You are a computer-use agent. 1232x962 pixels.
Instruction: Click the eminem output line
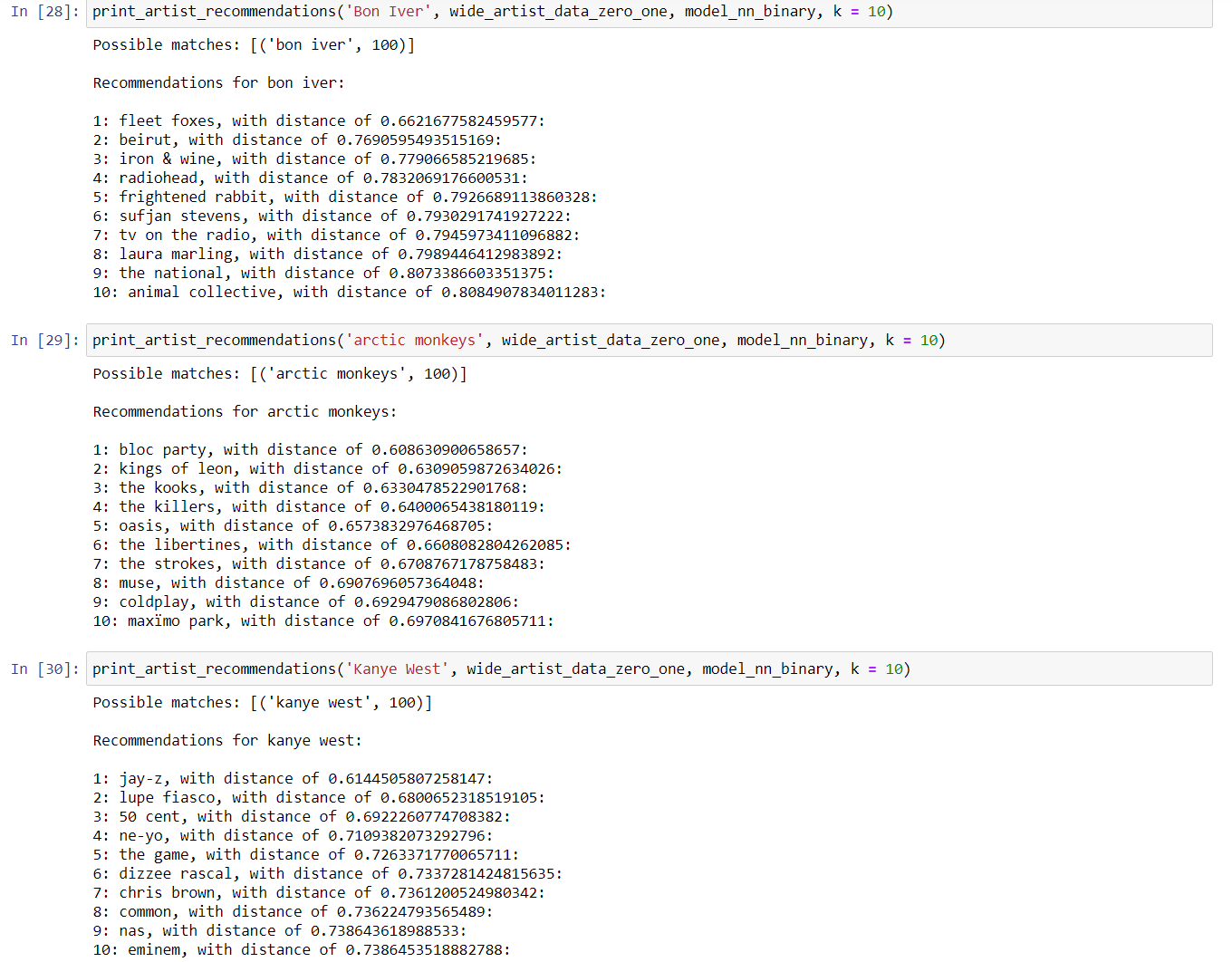click(301, 950)
